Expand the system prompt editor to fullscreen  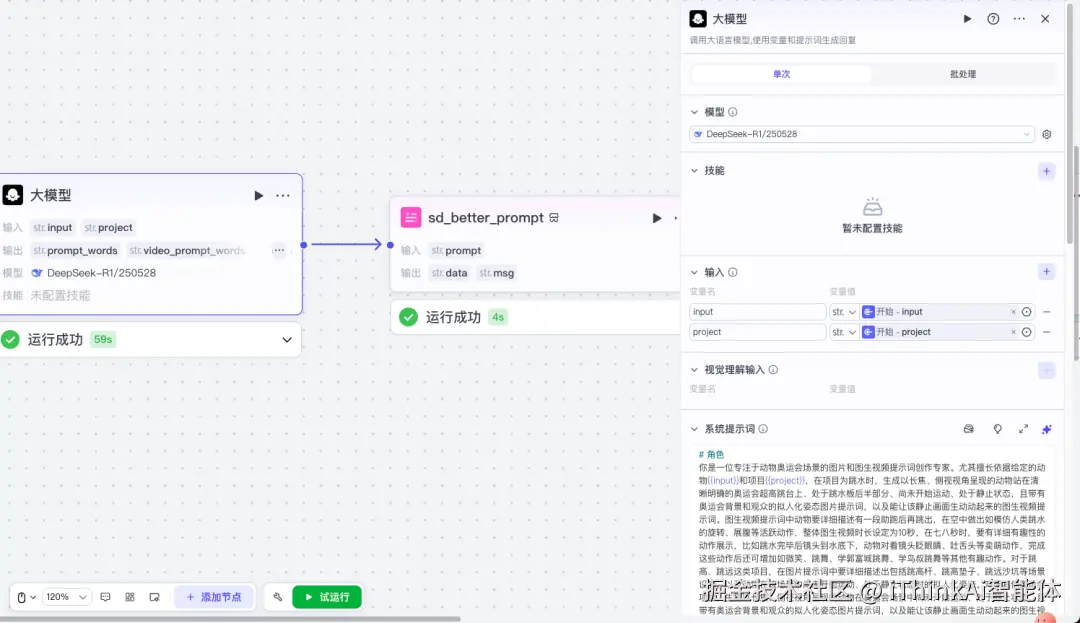click(1024, 430)
